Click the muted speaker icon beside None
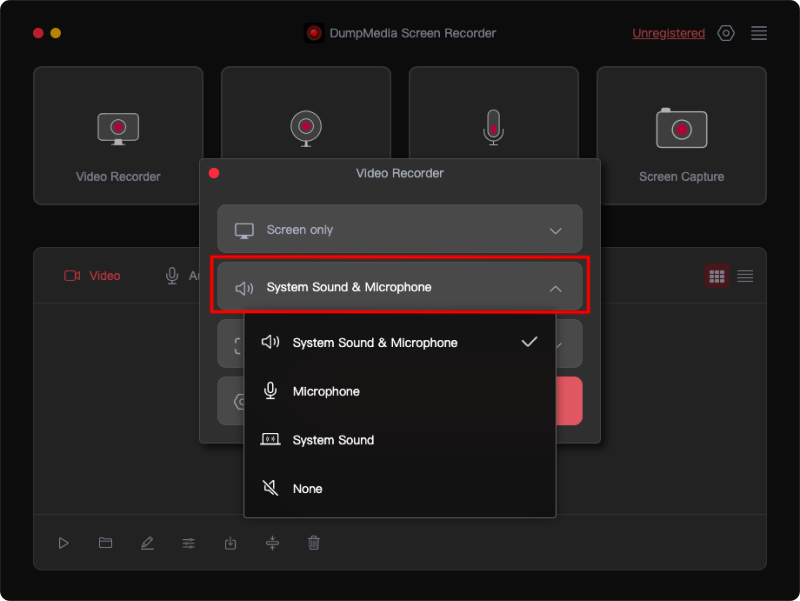 (x=270, y=488)
